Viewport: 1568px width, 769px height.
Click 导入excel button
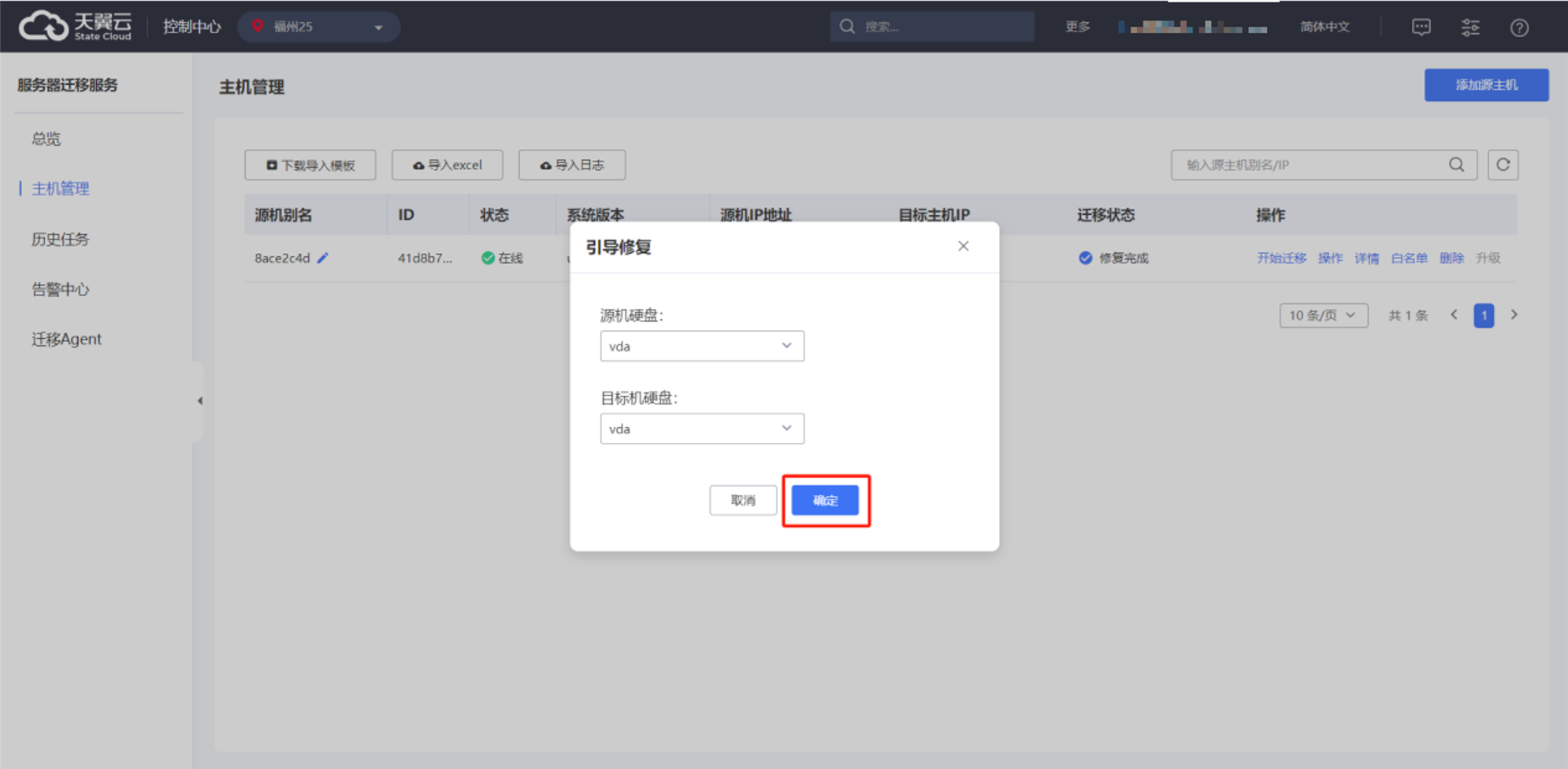(x=448, y=165)
